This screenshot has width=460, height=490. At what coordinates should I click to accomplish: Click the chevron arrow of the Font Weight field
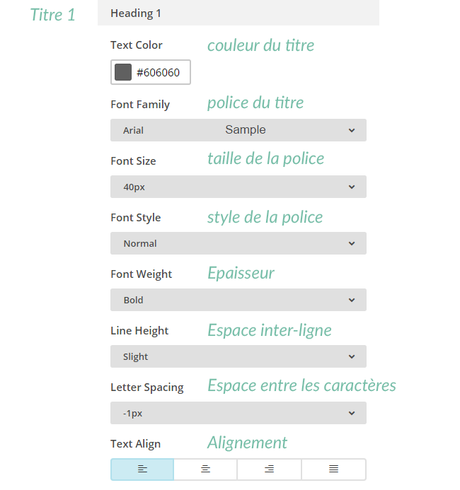pyautogui.click(x=352, y=300)
